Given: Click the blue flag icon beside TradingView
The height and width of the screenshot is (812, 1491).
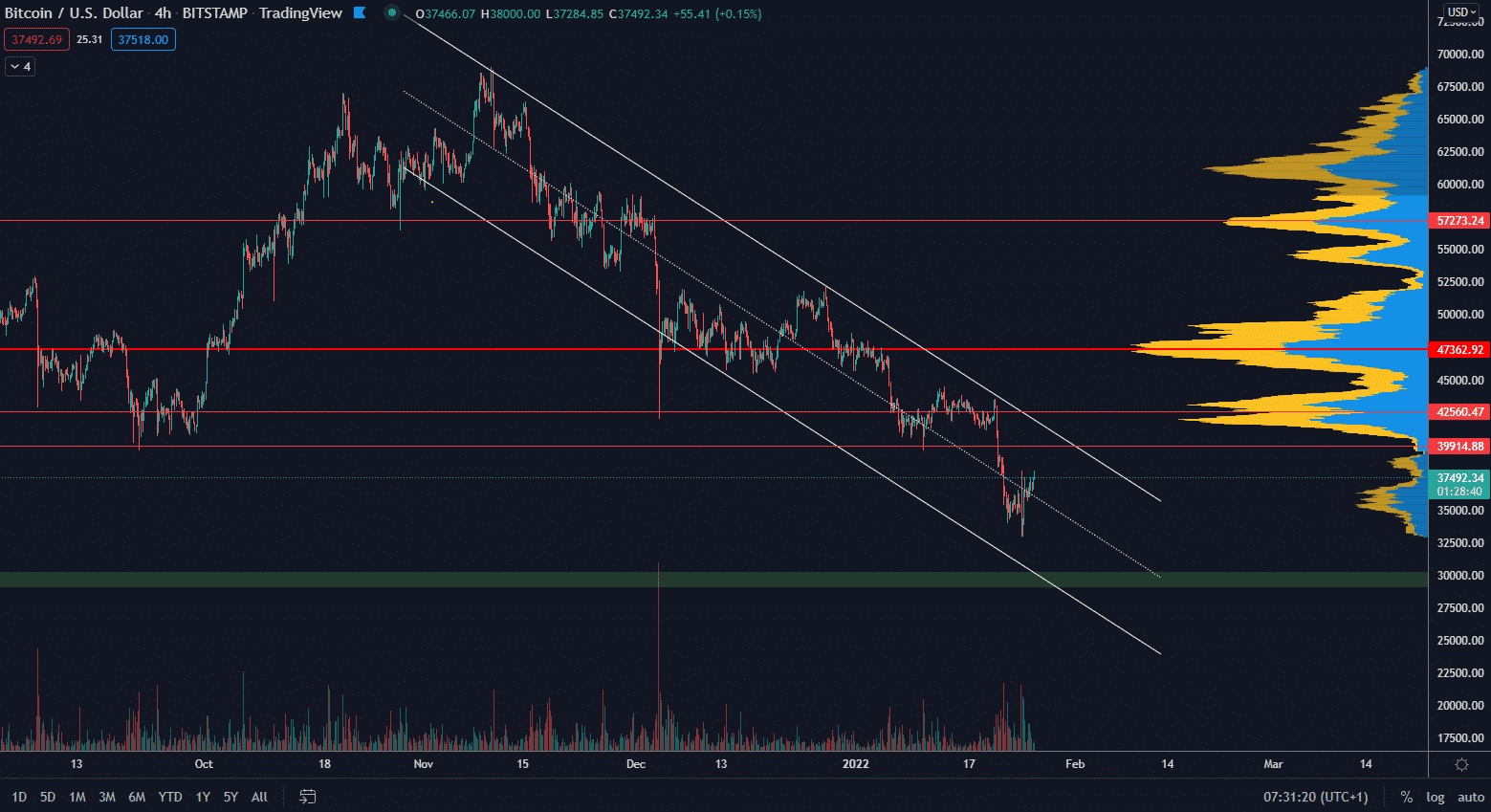Looking at the screenshot, I should click(360, 13).
